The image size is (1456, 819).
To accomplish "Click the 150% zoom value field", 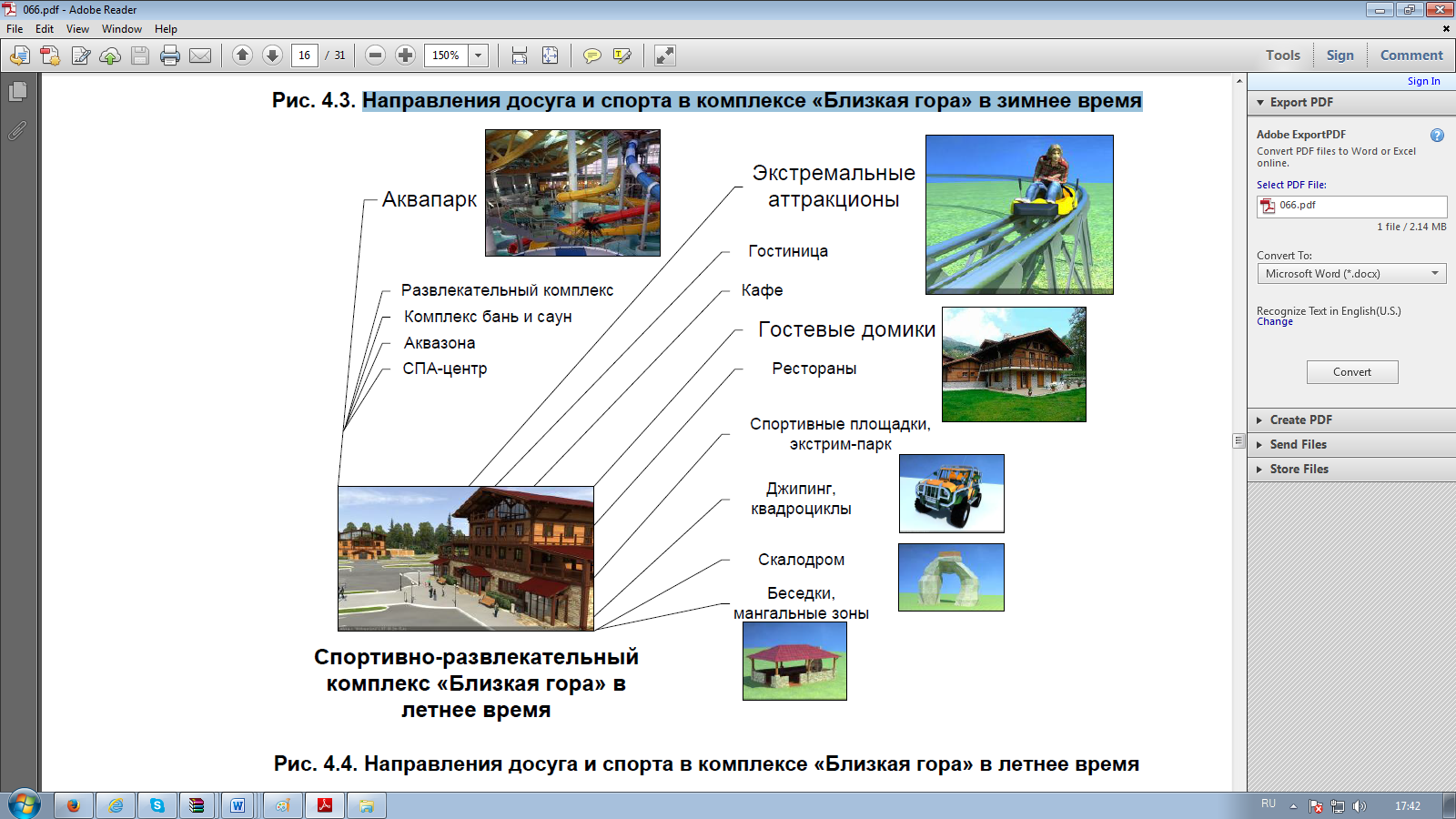I will [x=447, y=56].
